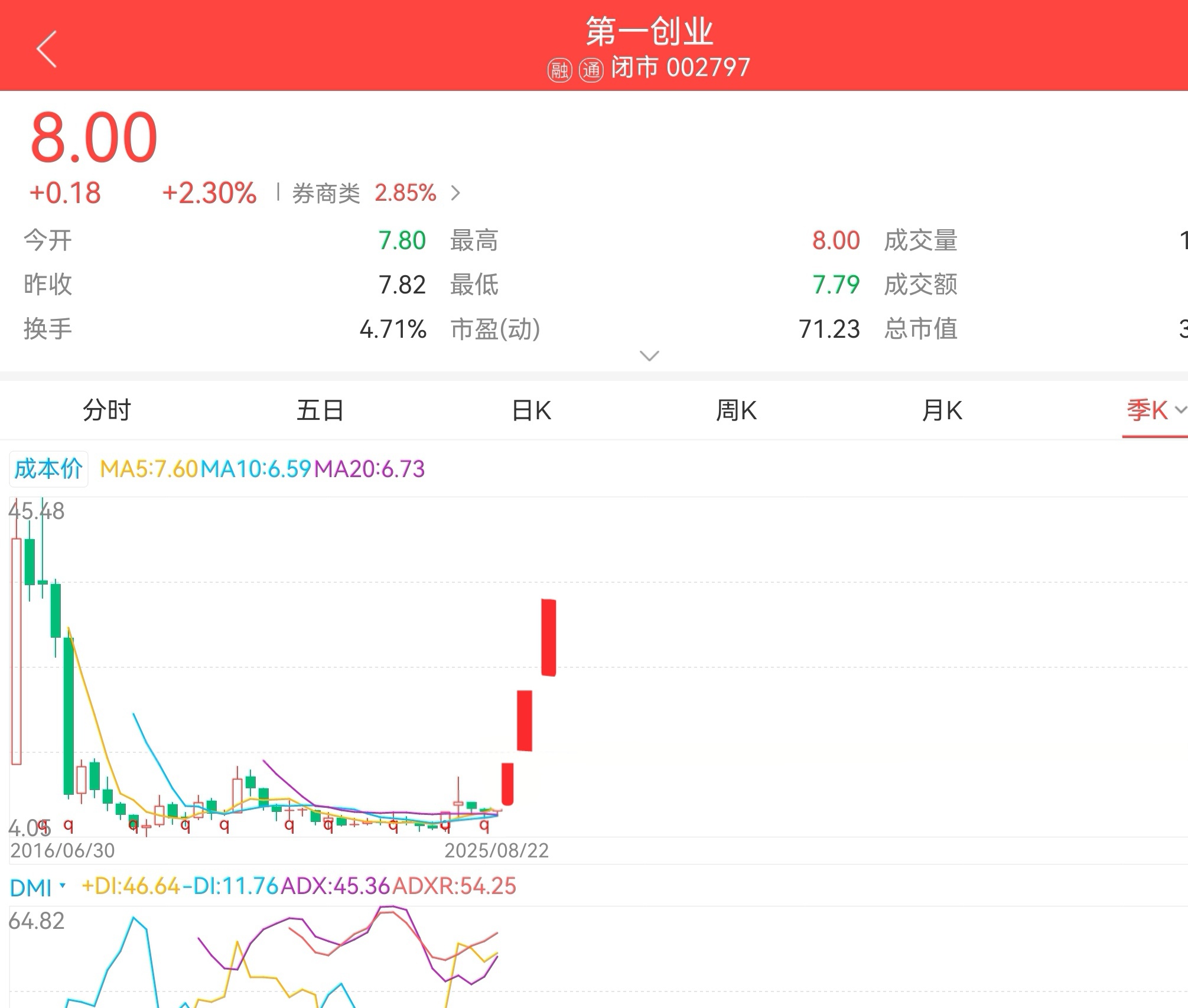Tap the +DI:46.64 value

coord(131,886)
